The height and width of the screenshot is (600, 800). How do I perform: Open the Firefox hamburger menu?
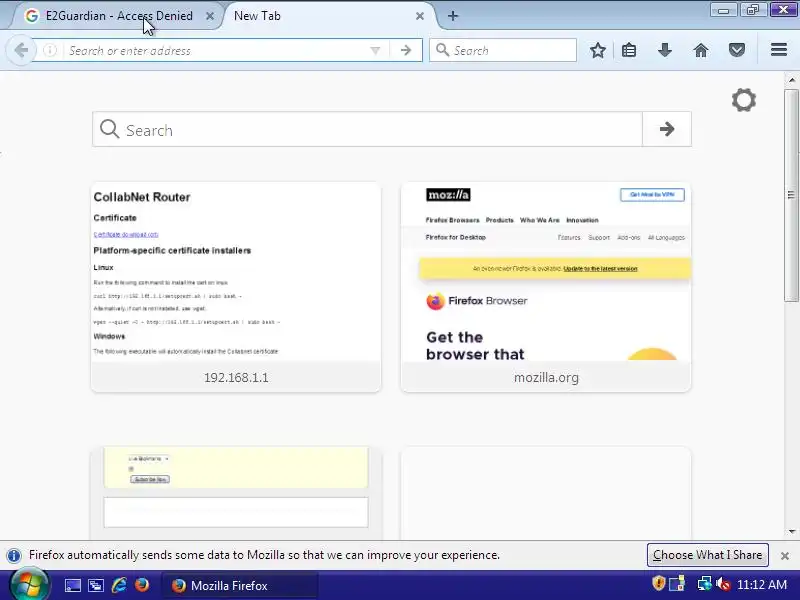click(779, 49)
